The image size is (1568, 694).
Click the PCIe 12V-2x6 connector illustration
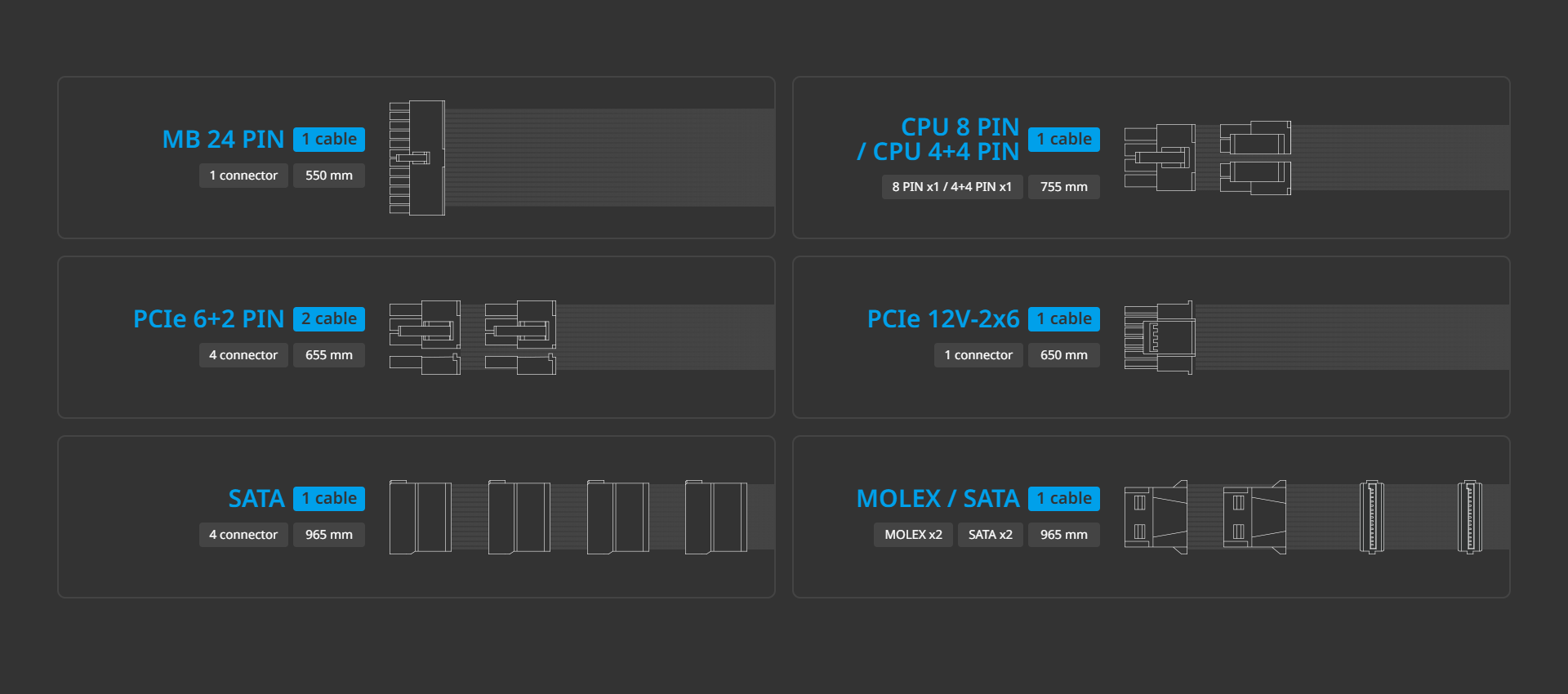pos(1159,337)
